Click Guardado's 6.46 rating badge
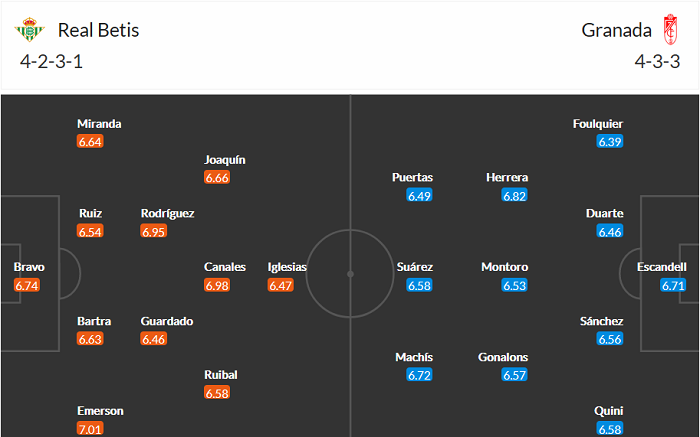Viewport: 700px width, 437px height. [x=153, y=339]
